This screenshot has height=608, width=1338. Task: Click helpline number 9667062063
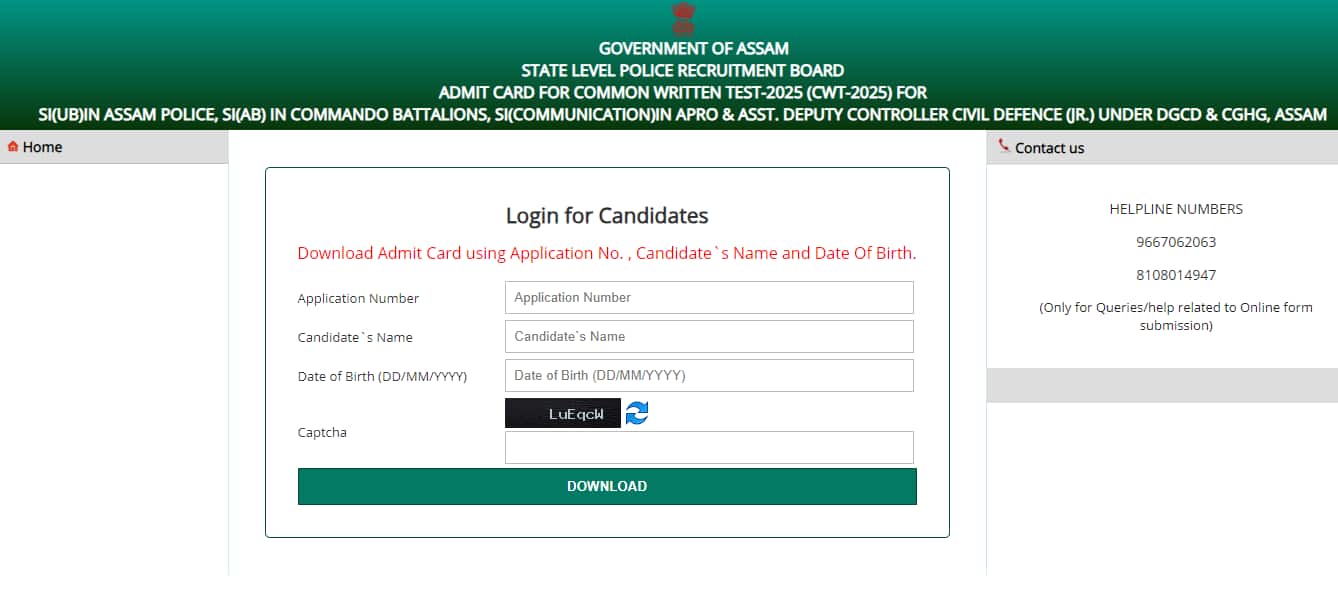[x=1175, y=241]
